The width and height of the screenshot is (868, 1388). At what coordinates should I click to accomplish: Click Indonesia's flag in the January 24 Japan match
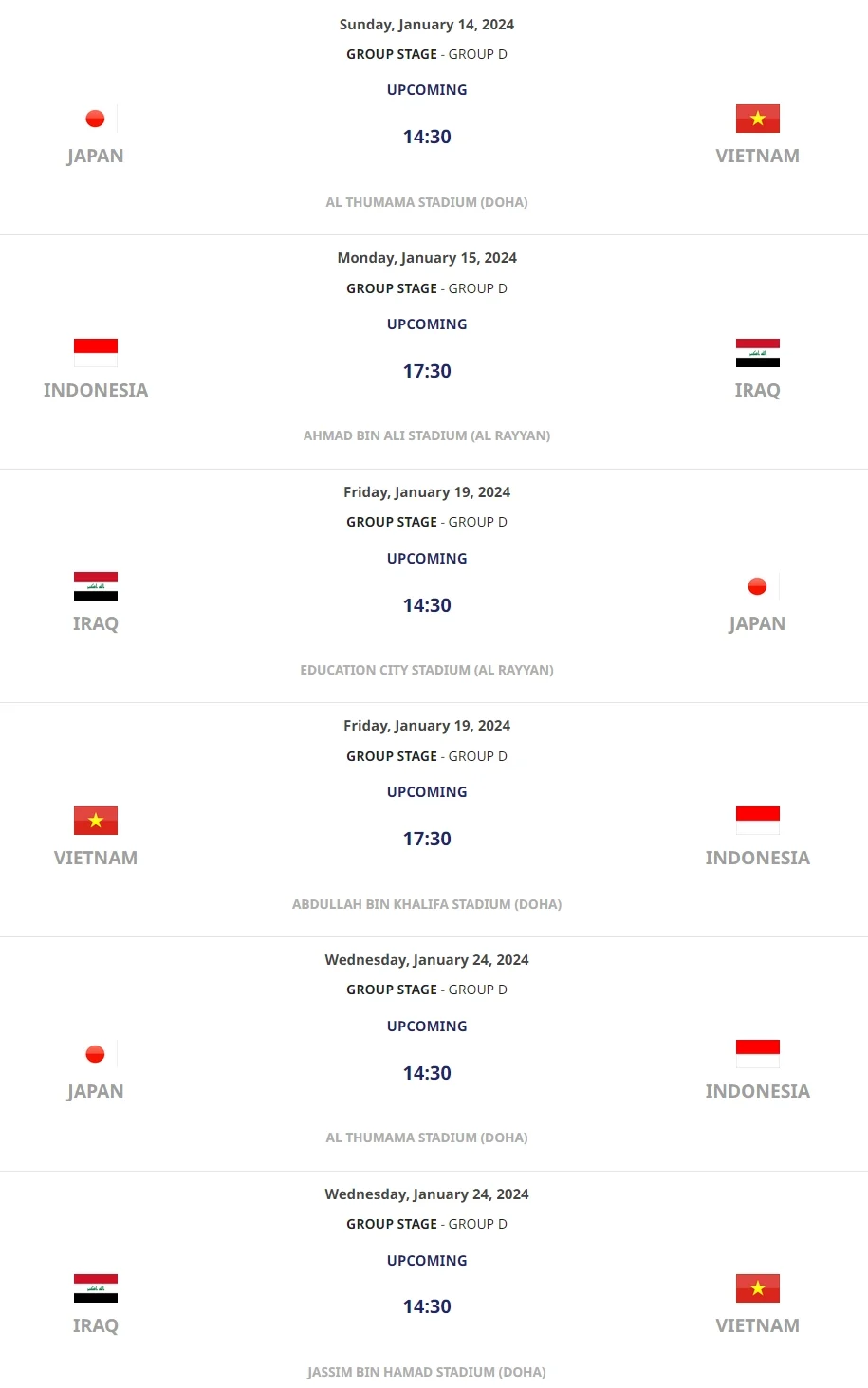(x=757, y=1054)
